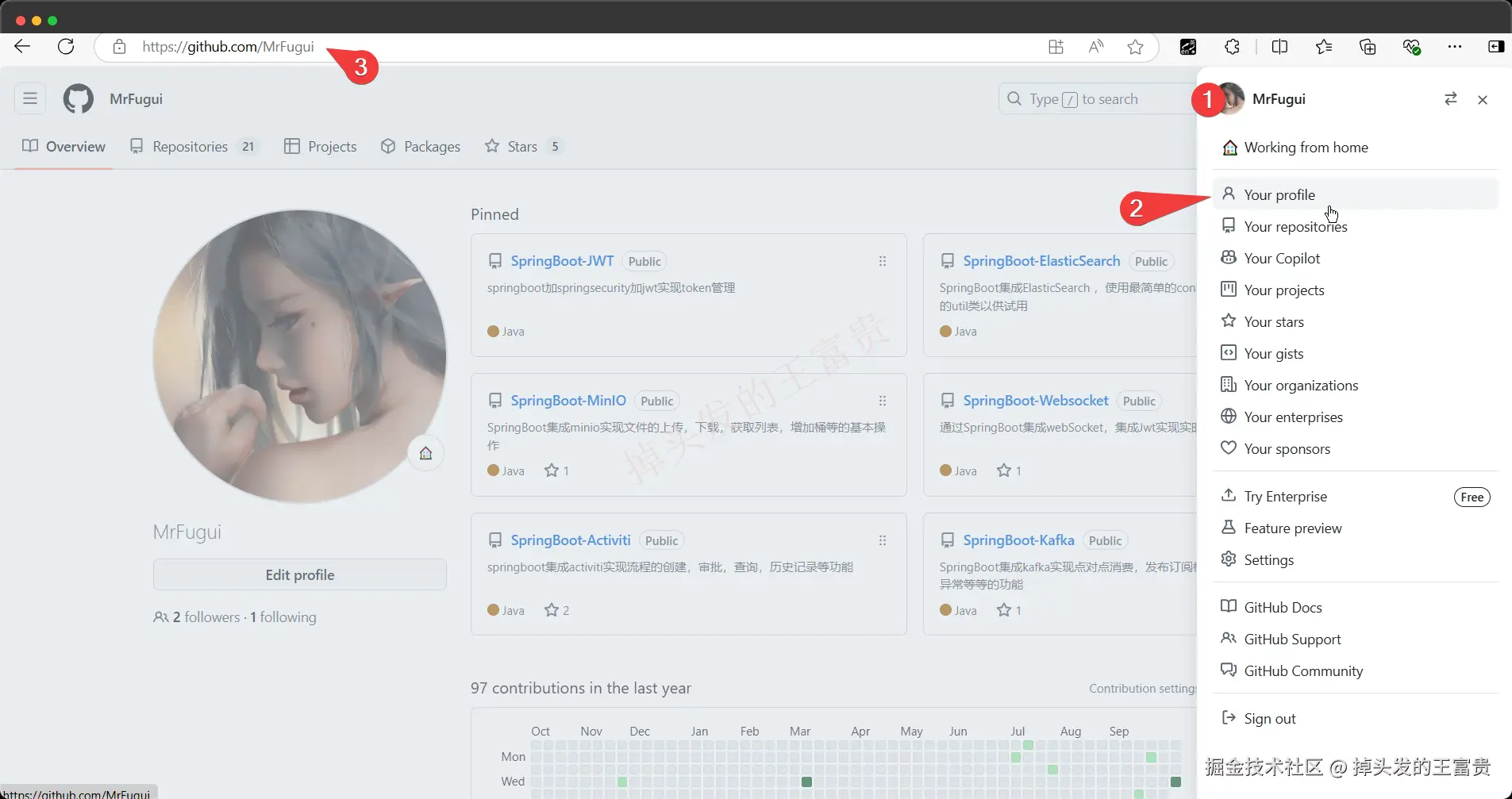Open the SpringBoot-MinIO repository link
Screen dimensions: 1512x799
[x=568, y=401]
